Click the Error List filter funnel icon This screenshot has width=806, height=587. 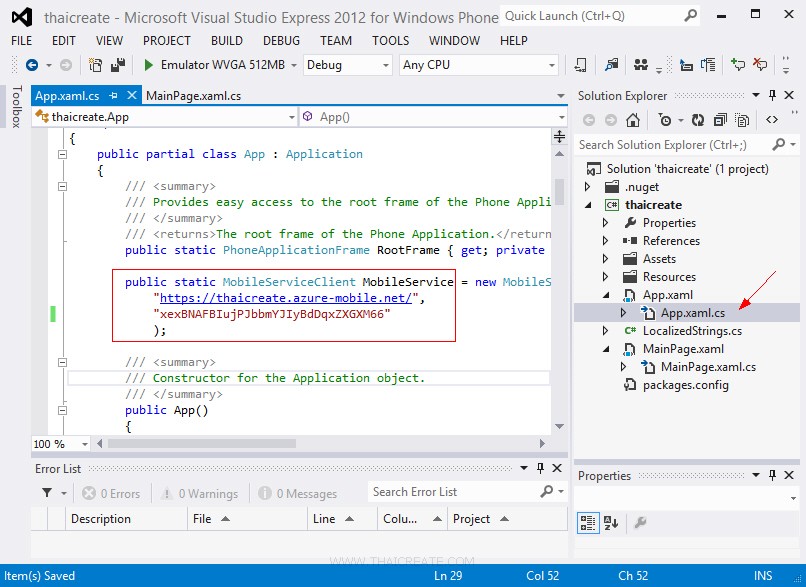point(47,493)
